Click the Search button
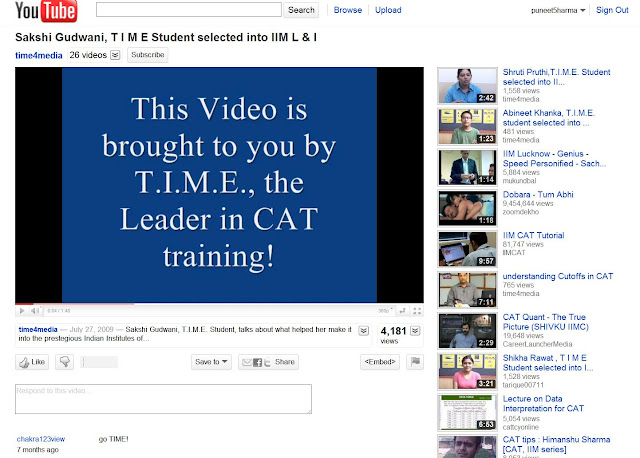Screen dimensions: 640x458 [301, 10]
